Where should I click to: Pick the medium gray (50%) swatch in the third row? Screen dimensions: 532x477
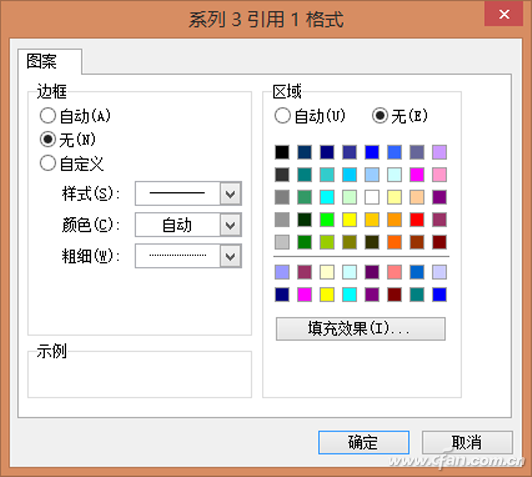point(282,197)
